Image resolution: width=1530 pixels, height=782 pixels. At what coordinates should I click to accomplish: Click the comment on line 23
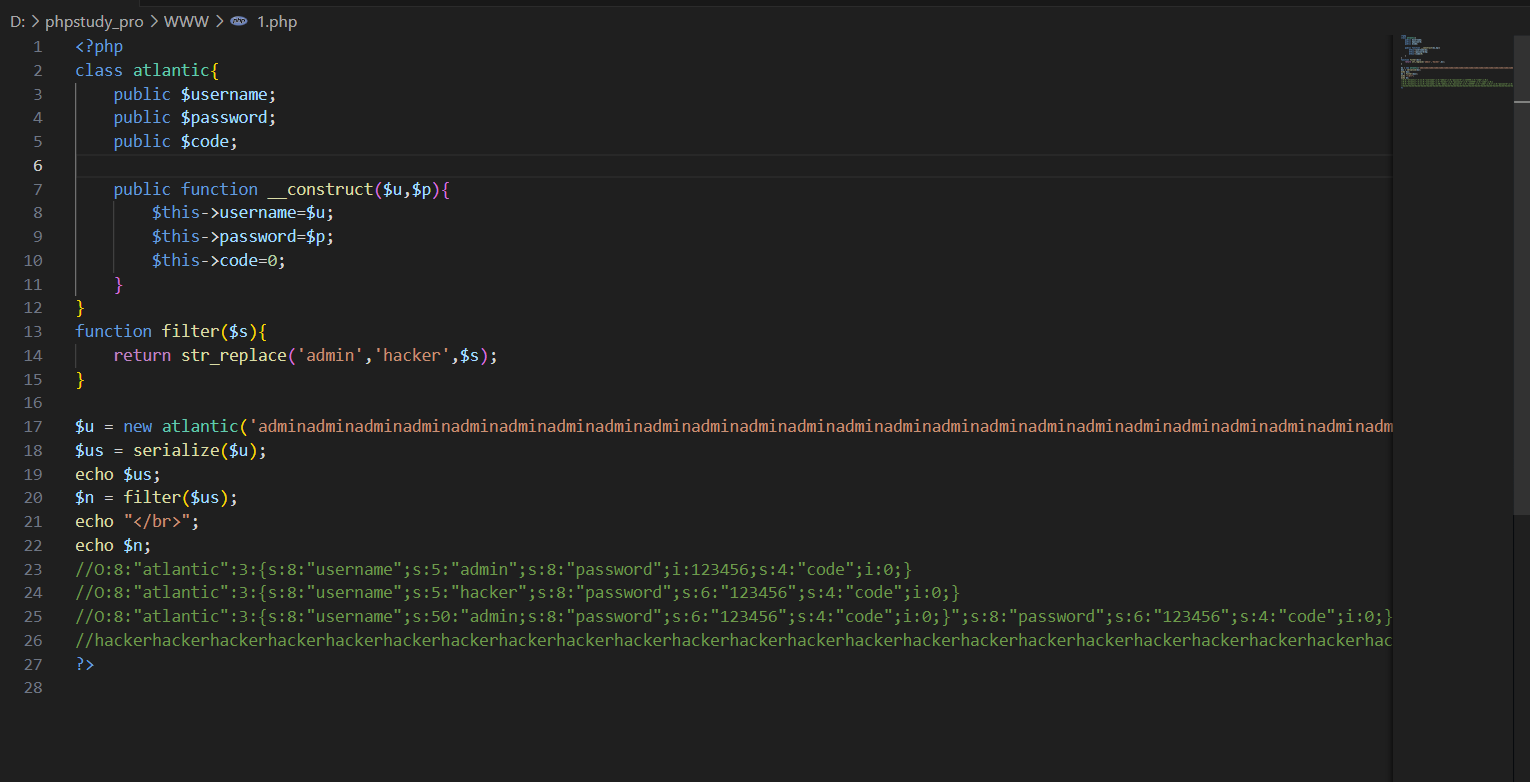click(494, 569)
